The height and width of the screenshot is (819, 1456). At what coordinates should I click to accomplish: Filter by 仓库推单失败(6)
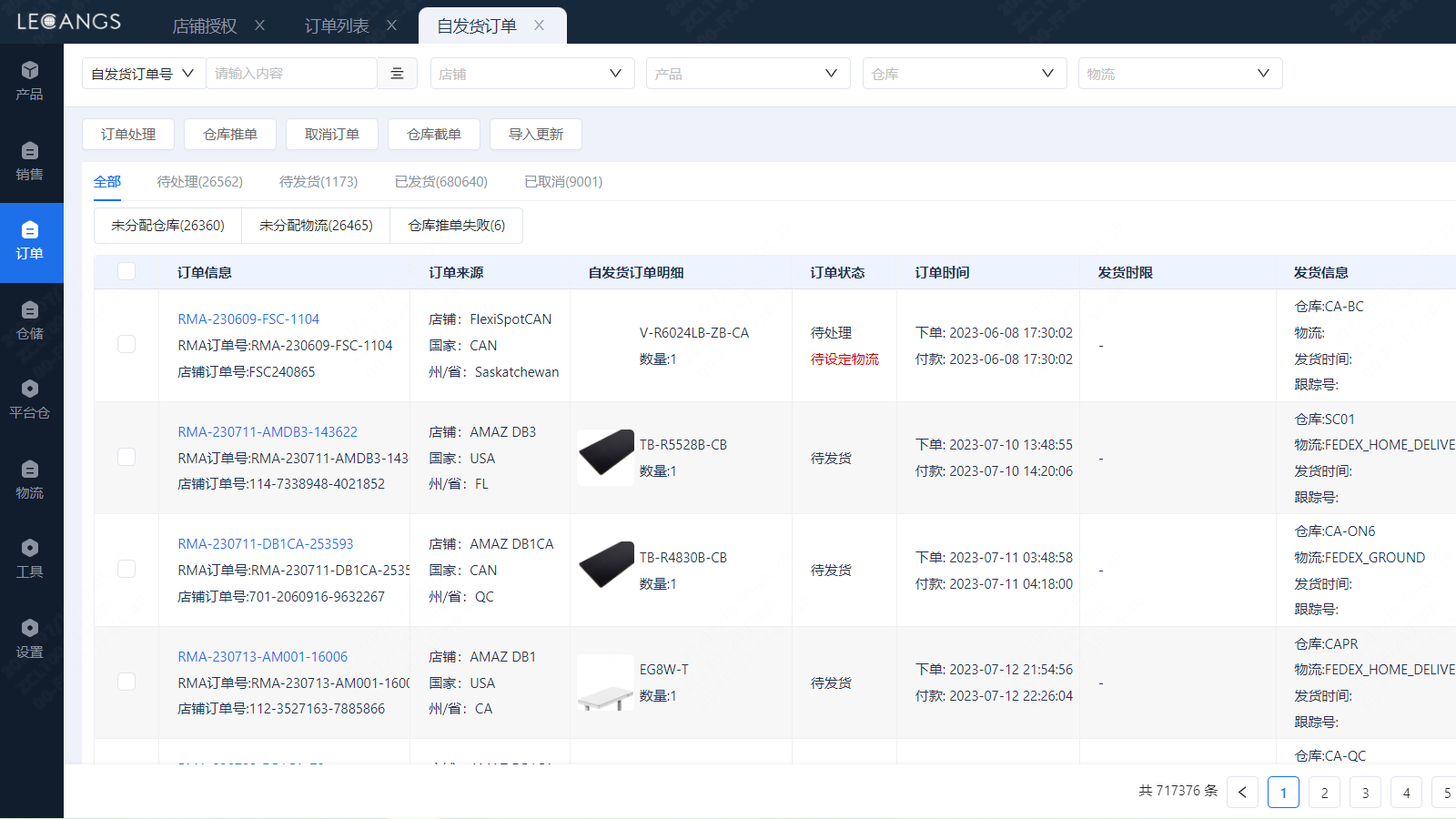tap(457, 226)
